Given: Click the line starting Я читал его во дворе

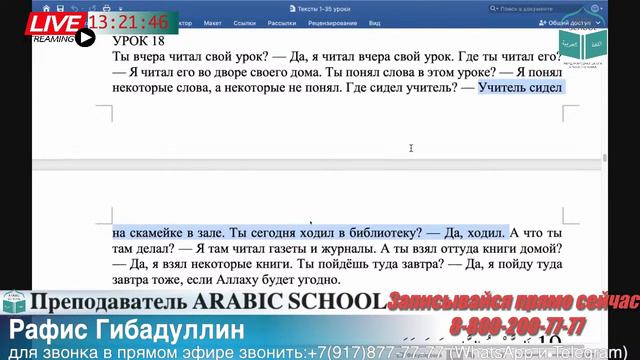Looking at the screenshot, I should tap(337, 72).
